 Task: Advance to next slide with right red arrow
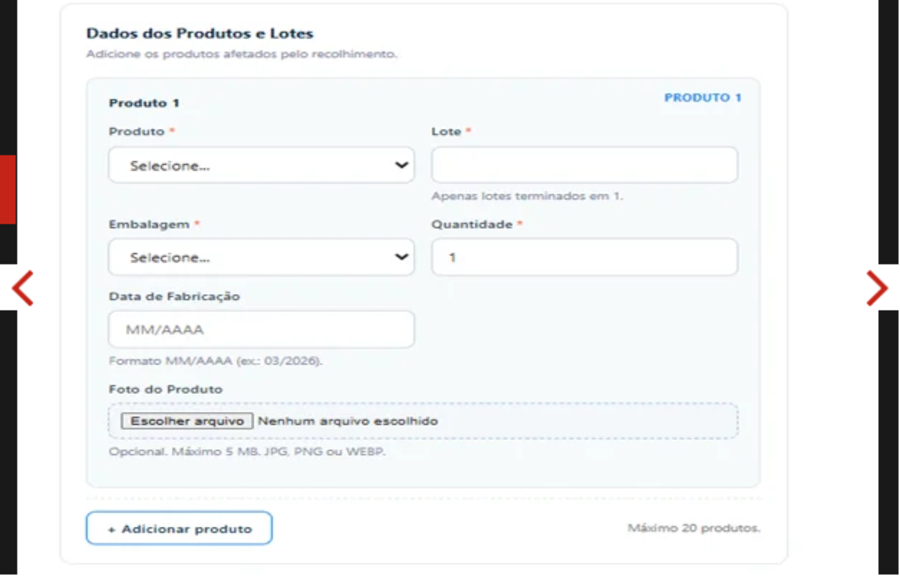pyautogui.click(x=877, y=288)
